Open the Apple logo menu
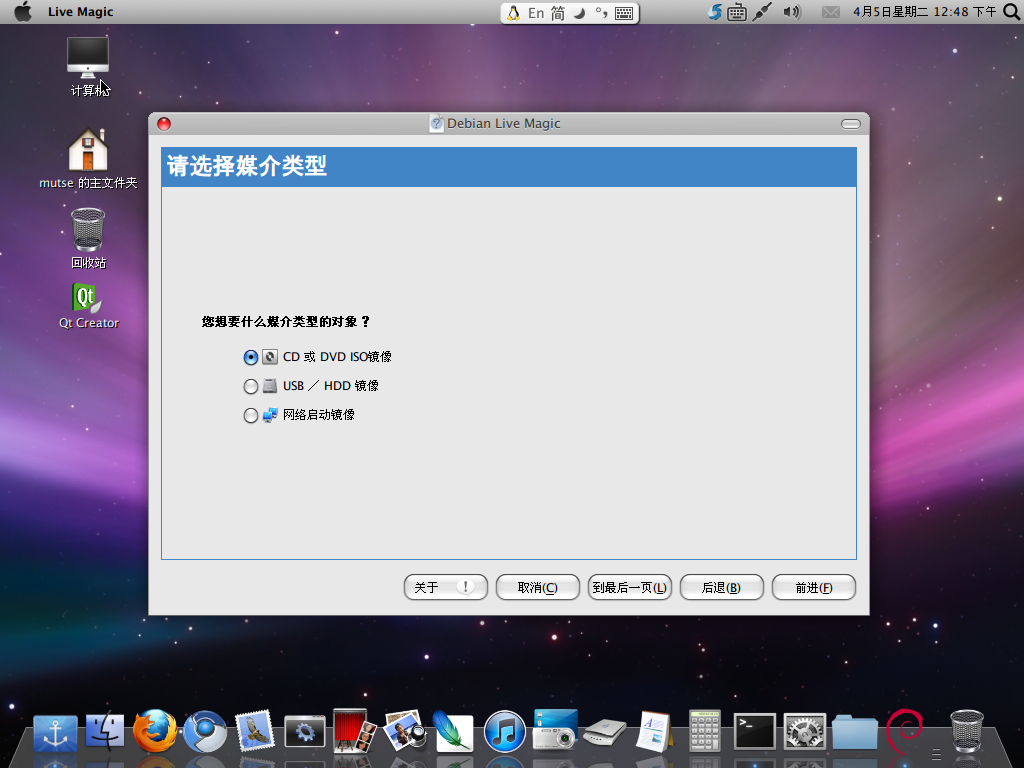Viewport: 1024px width, 768px height. [x=23, y=12]
